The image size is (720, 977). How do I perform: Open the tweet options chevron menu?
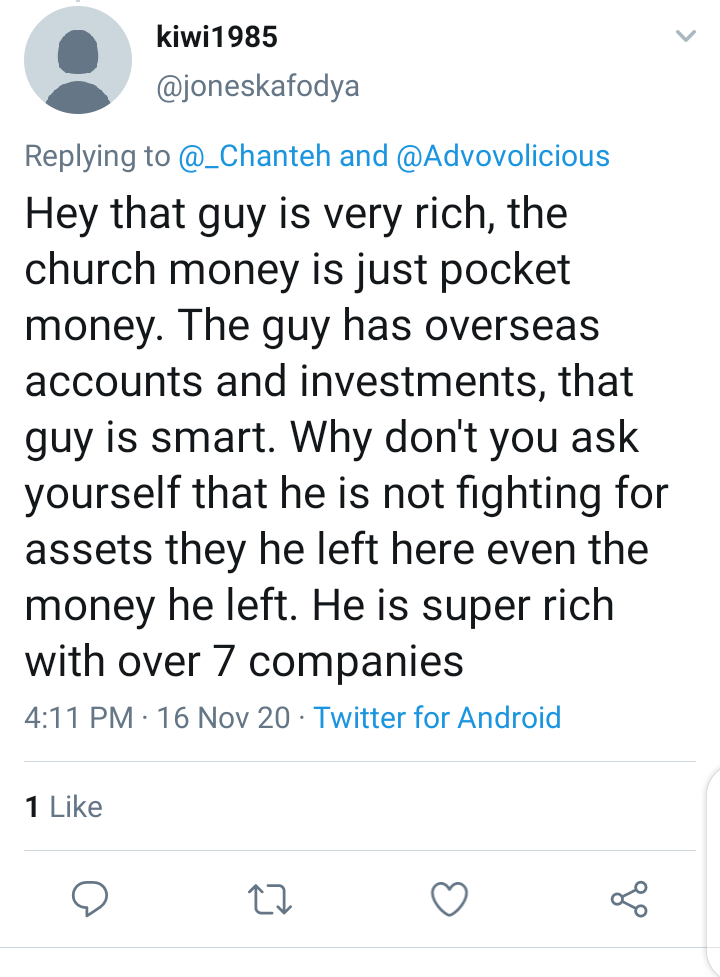point(685,37)
